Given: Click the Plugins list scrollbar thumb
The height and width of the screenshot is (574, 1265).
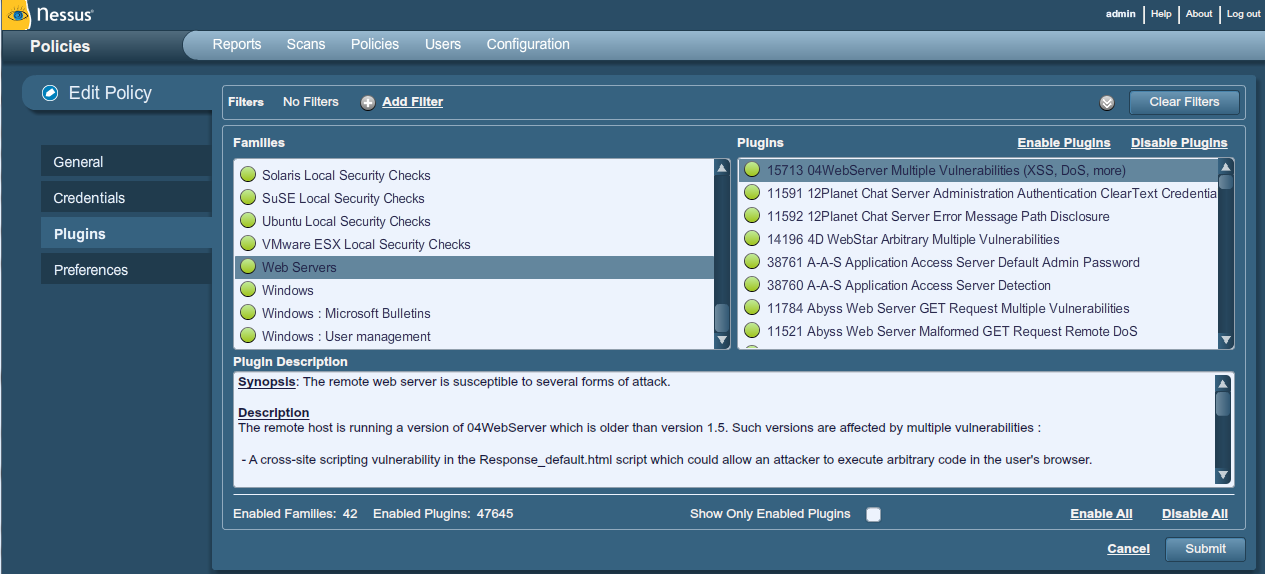Looking at the screenshot, I should pos(1226,182).
